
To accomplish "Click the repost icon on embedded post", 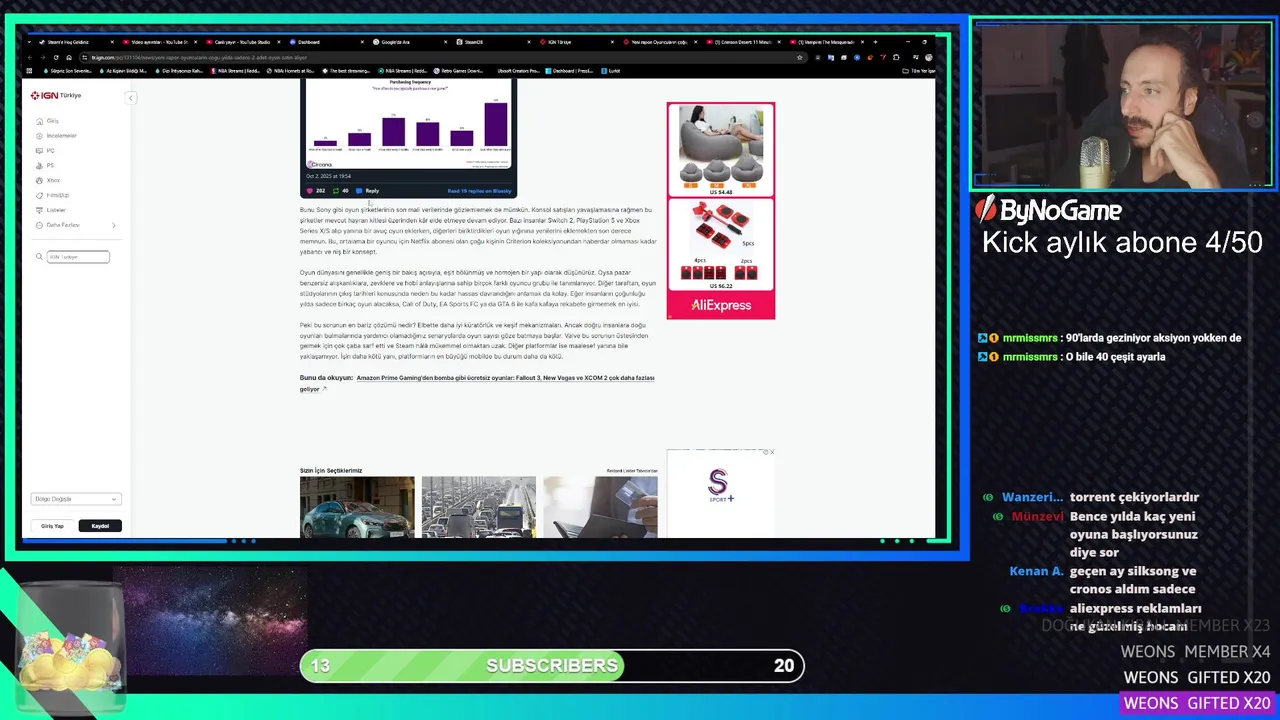I will [336, 191].
